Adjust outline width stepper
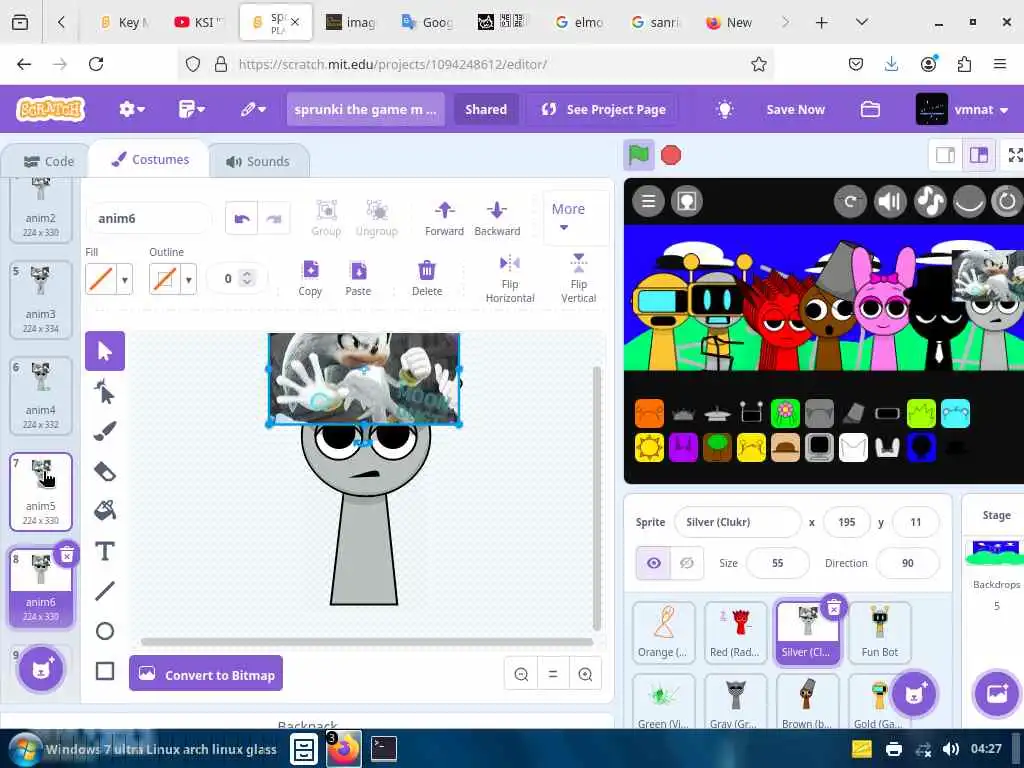1024x768 pixels. point(247,278)
